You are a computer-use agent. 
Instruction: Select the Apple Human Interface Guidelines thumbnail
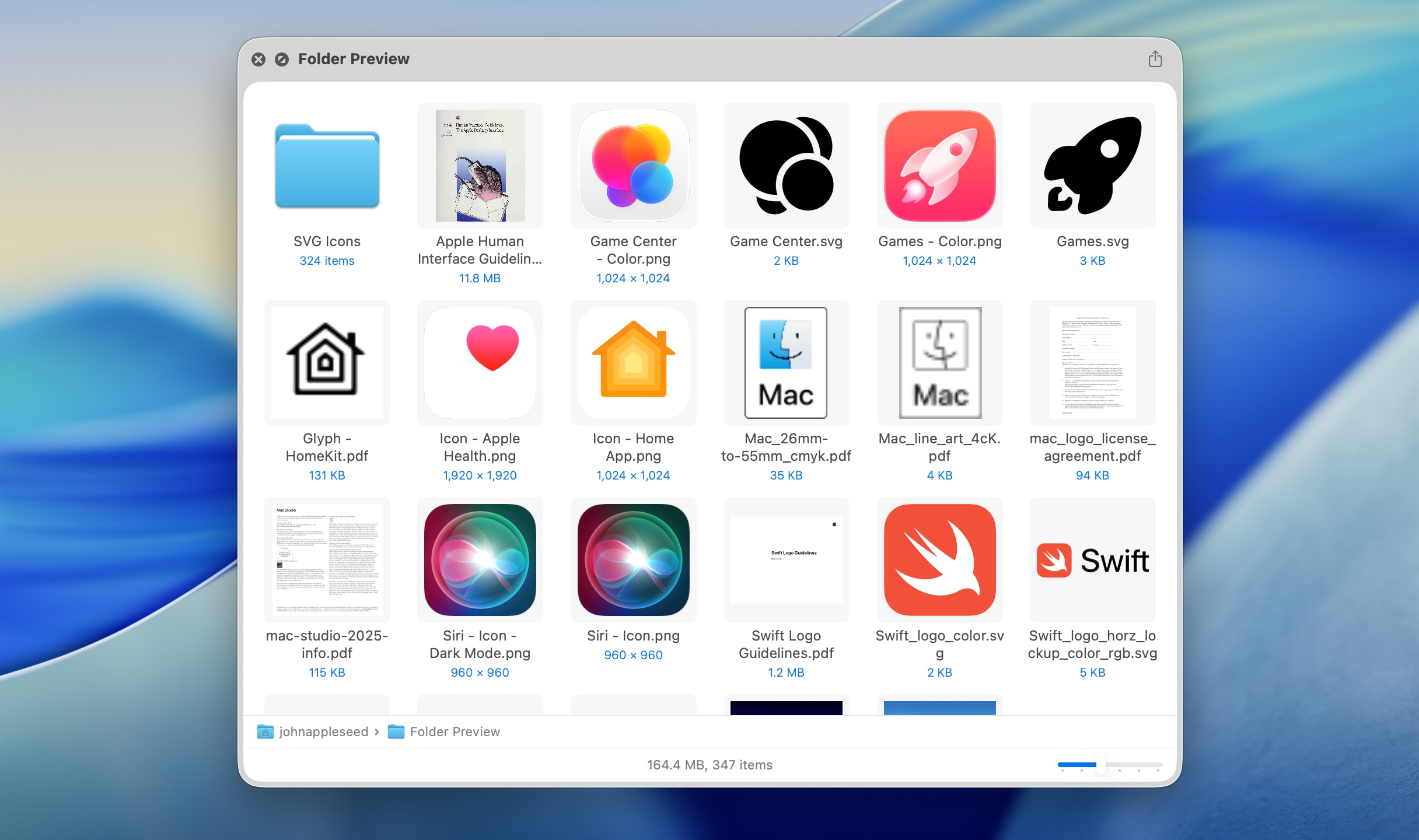tap(480, 166)
